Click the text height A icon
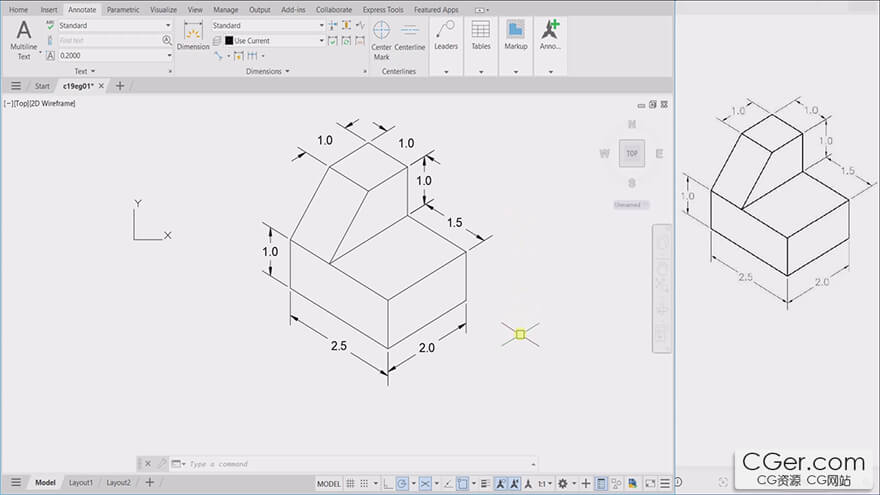Screen dimensions: 880x495 pos(50,56)
